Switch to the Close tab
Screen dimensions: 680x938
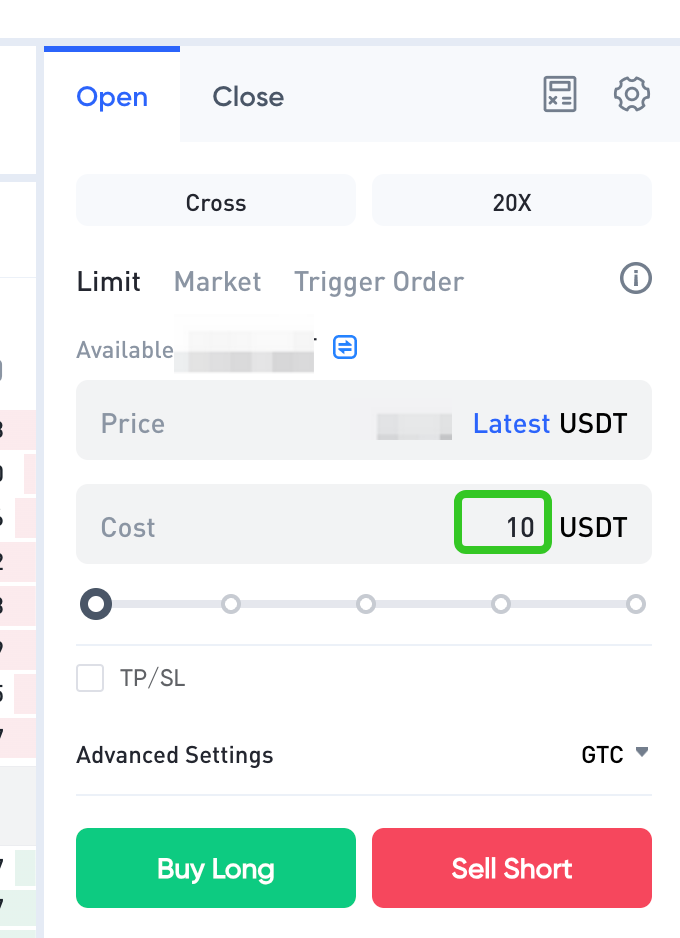coord(248,97)
